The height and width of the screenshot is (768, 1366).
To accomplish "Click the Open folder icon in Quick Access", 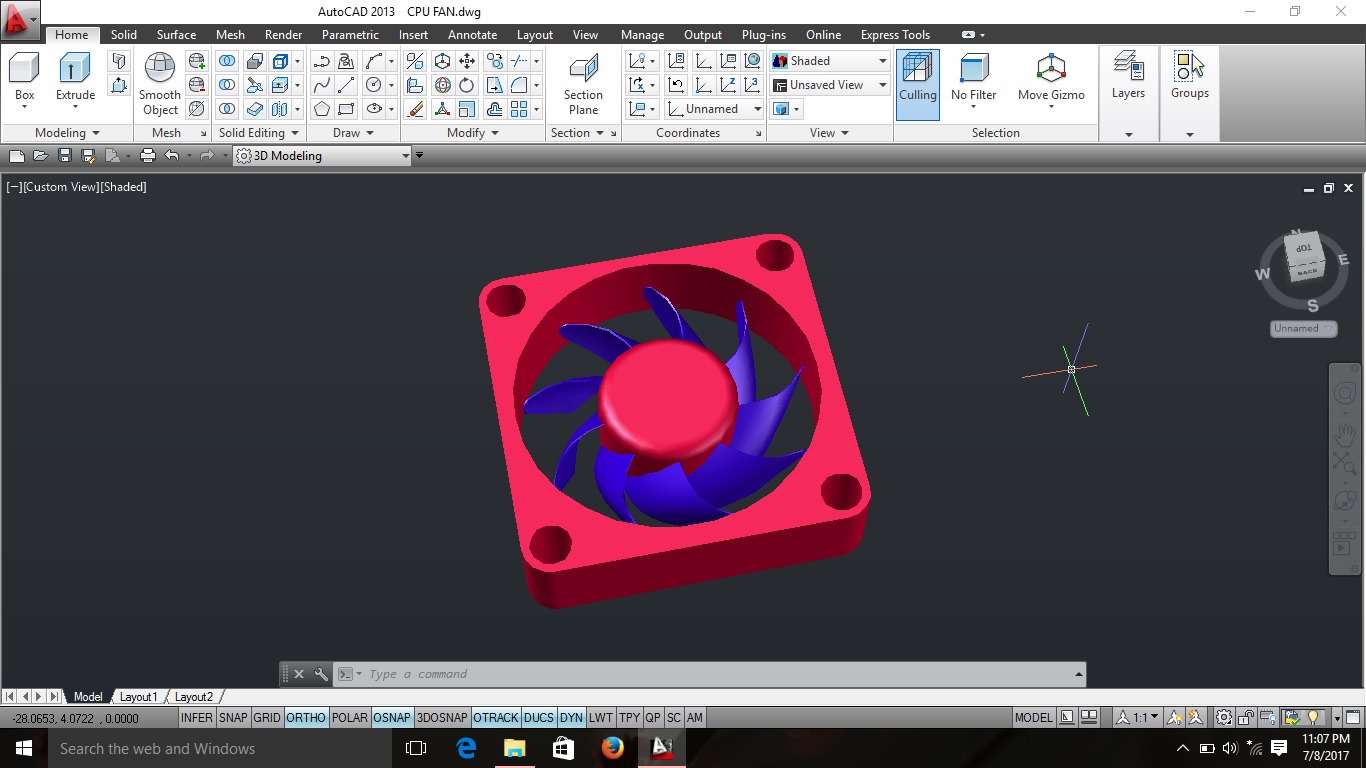I will tap(41, 155).
